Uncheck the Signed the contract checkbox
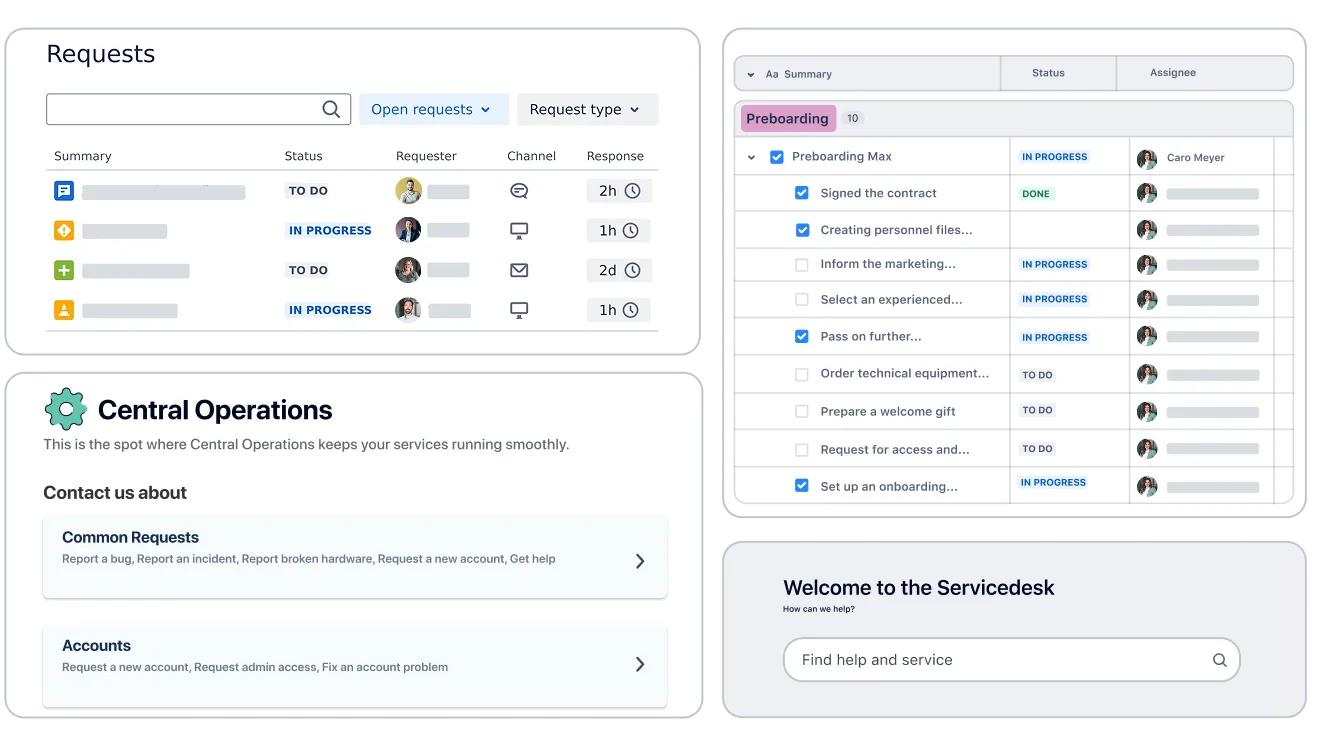 coord(801,193)
